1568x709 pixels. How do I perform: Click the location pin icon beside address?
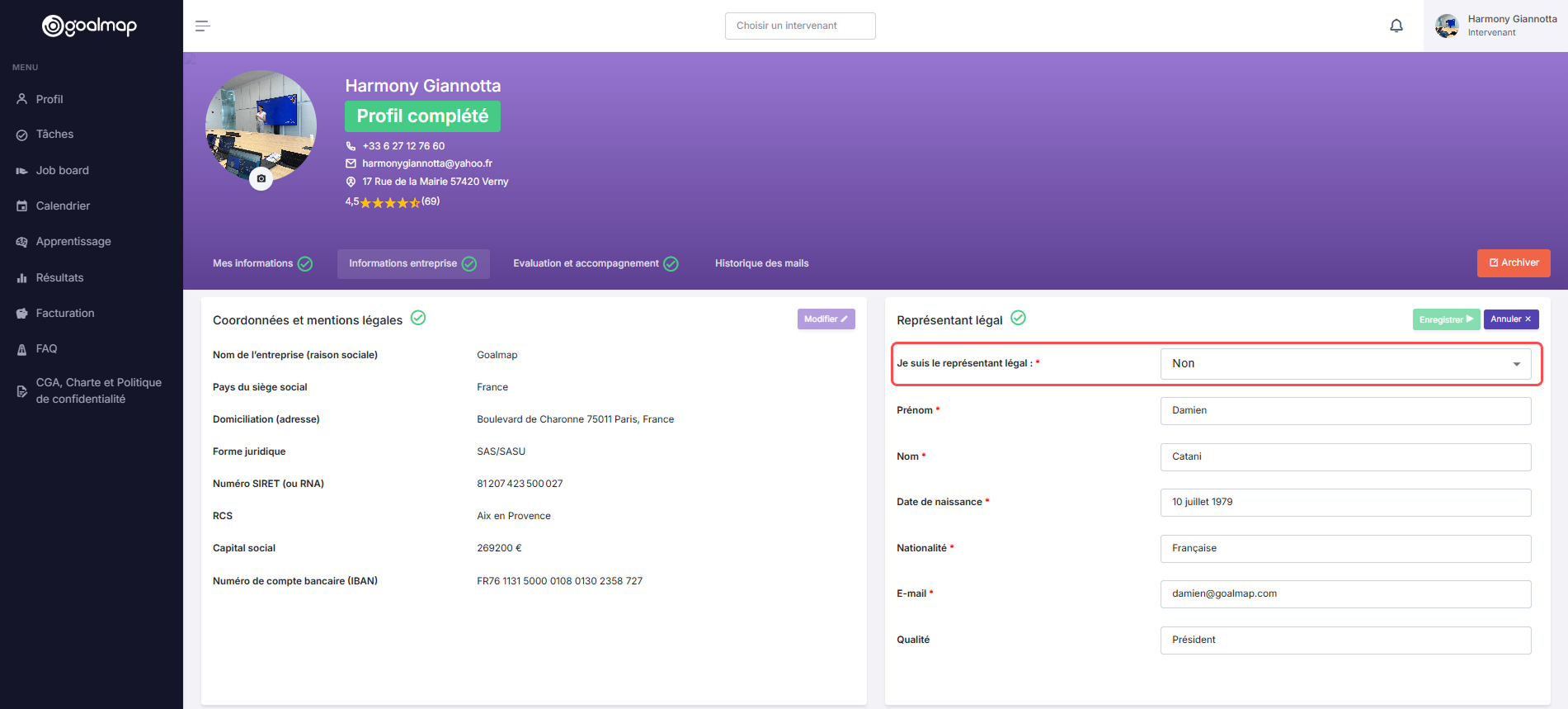point(351,182)
